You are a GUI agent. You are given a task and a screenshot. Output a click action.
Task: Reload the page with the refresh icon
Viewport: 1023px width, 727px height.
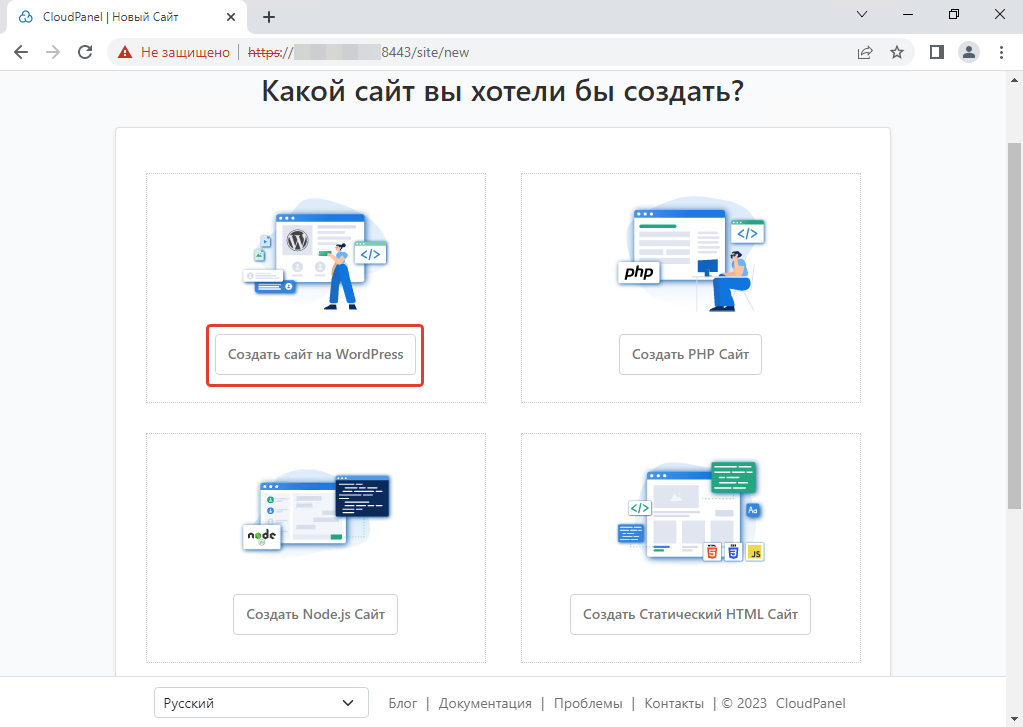pyautogui.click(x=85, y=52)
